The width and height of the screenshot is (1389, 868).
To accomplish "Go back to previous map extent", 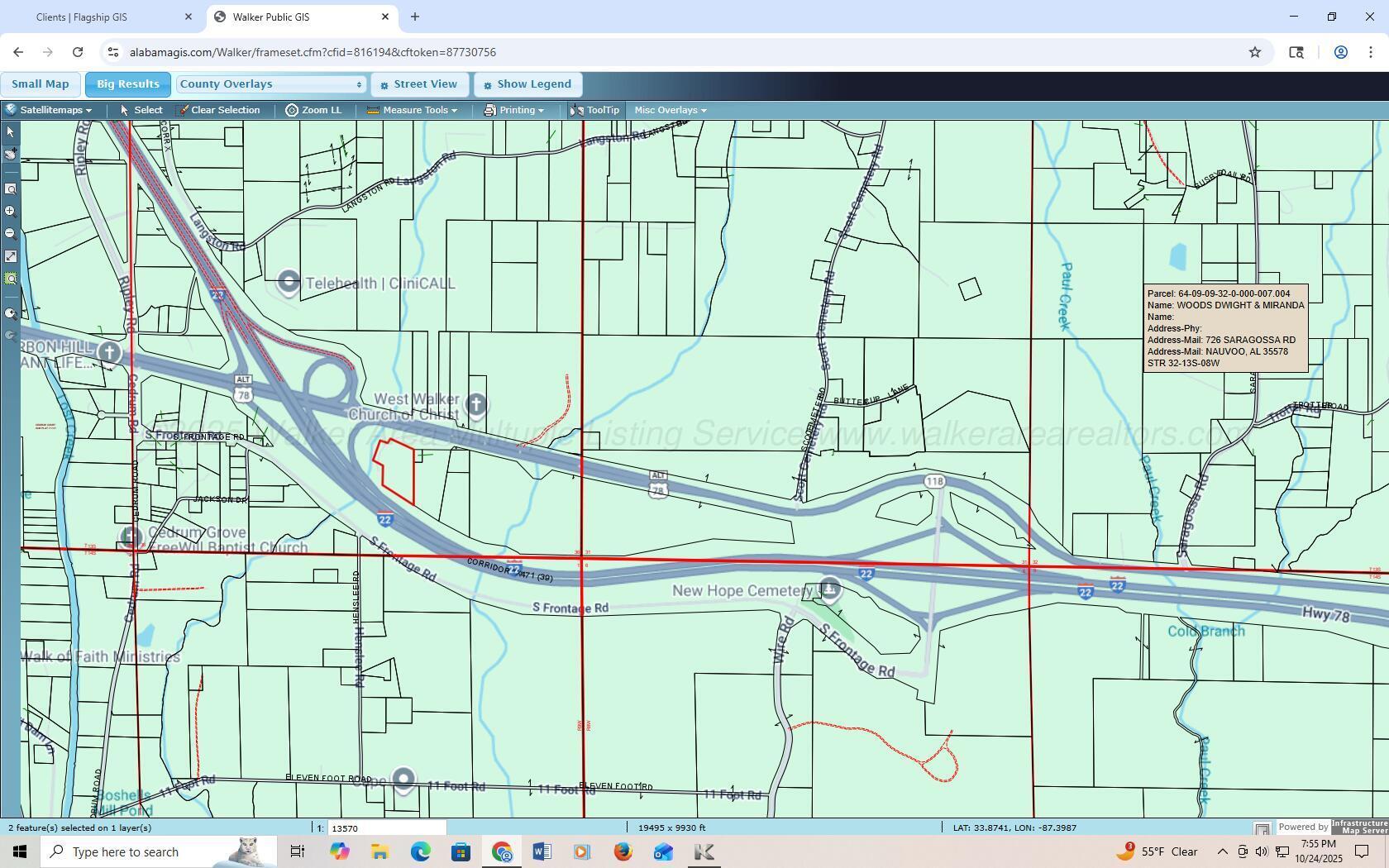I will click(x=11, y=314).
